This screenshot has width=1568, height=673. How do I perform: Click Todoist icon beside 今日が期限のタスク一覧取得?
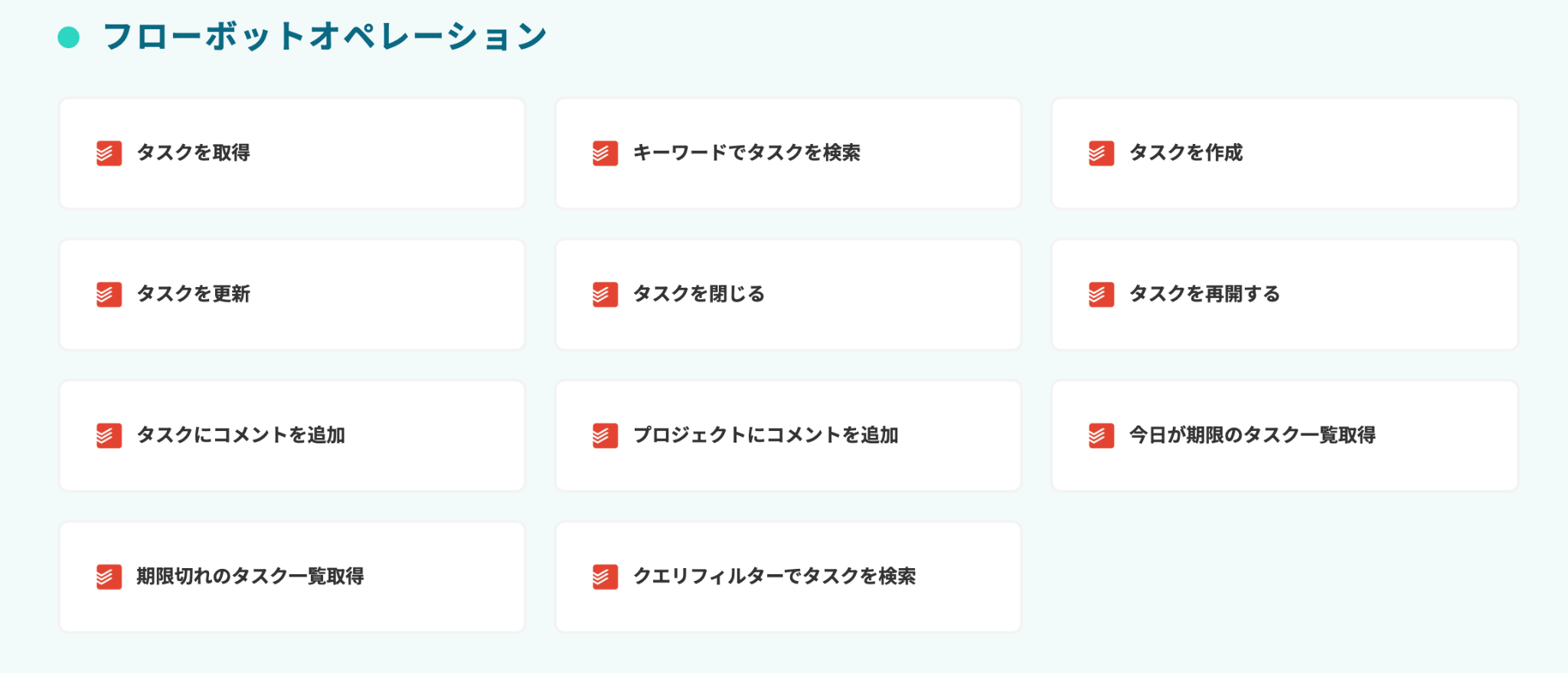[x=1101, y=436]
